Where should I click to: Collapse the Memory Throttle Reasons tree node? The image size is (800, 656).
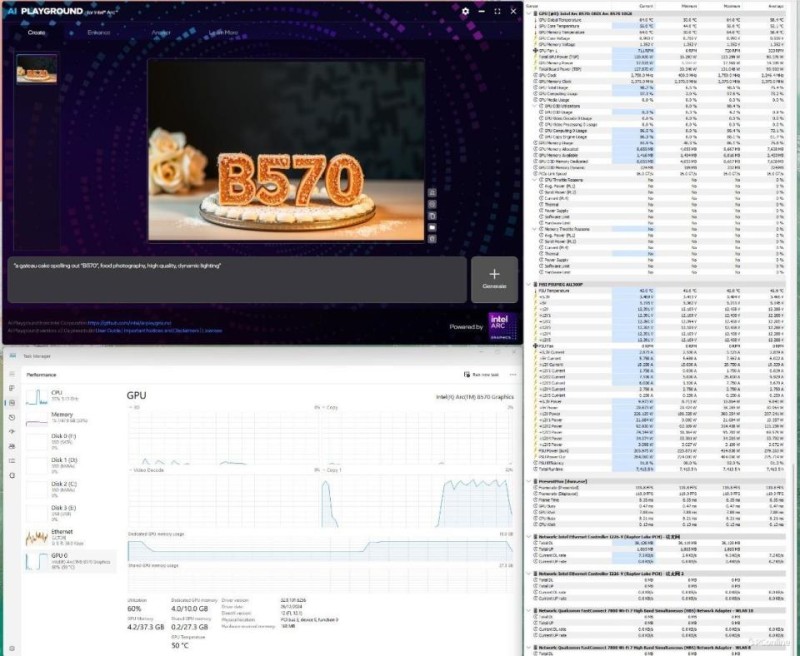click(537, 229)
